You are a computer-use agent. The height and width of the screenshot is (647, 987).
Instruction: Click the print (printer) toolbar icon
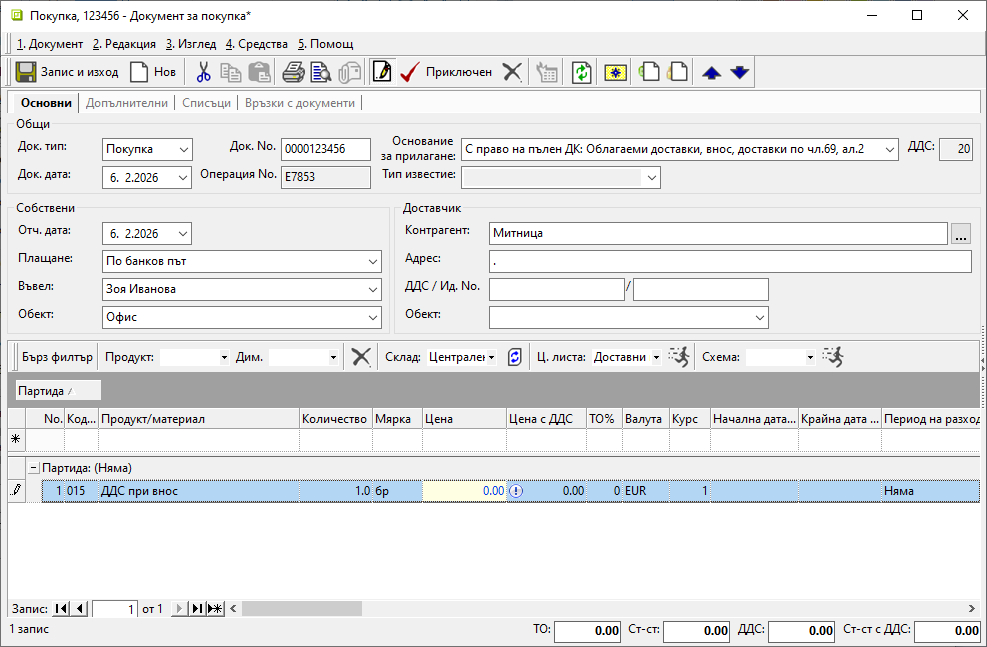293,72
